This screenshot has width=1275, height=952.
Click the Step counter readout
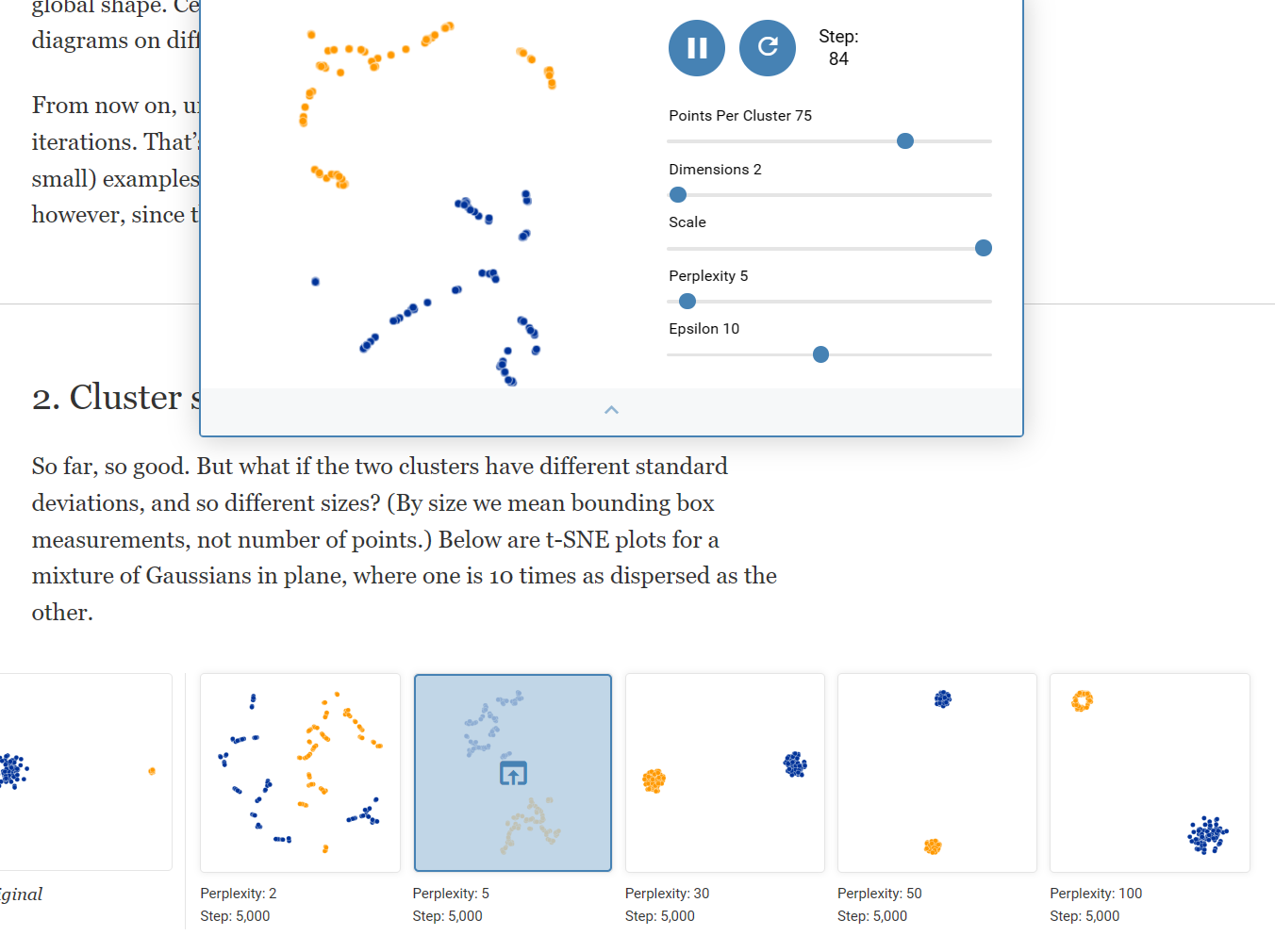838,48
